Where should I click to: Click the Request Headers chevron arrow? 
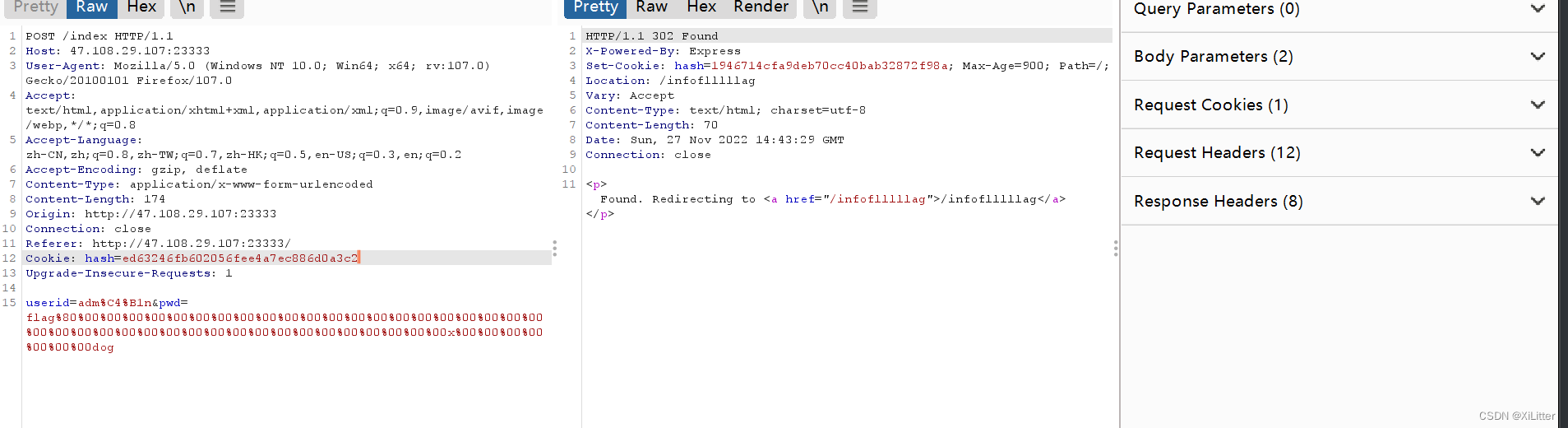point(1538,153)
